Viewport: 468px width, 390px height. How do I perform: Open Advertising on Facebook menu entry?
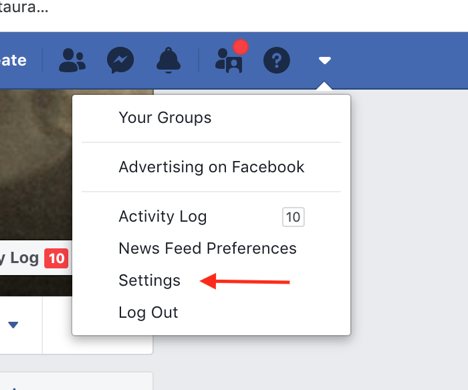point(211,167)
